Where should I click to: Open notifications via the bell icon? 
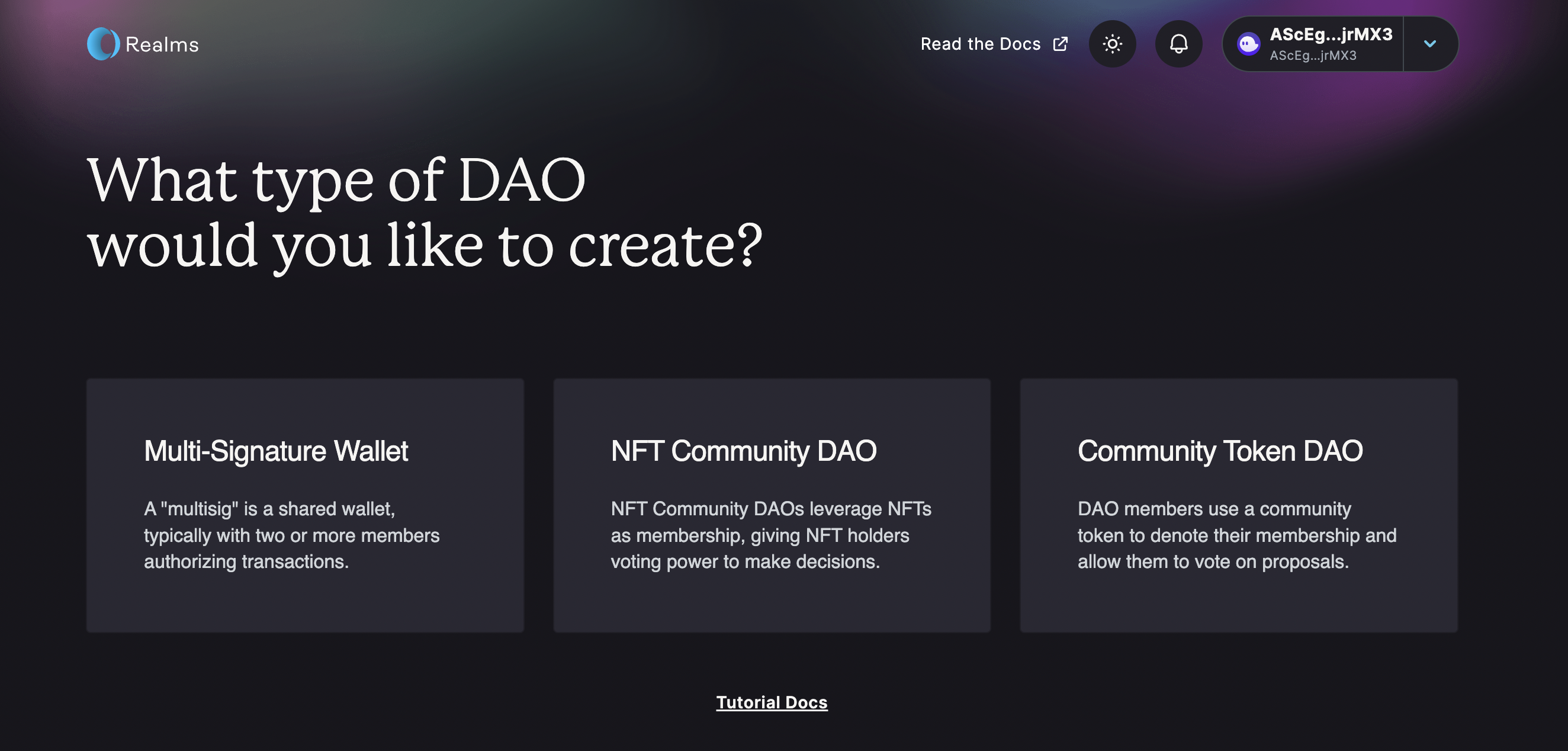pos(1178,44)
